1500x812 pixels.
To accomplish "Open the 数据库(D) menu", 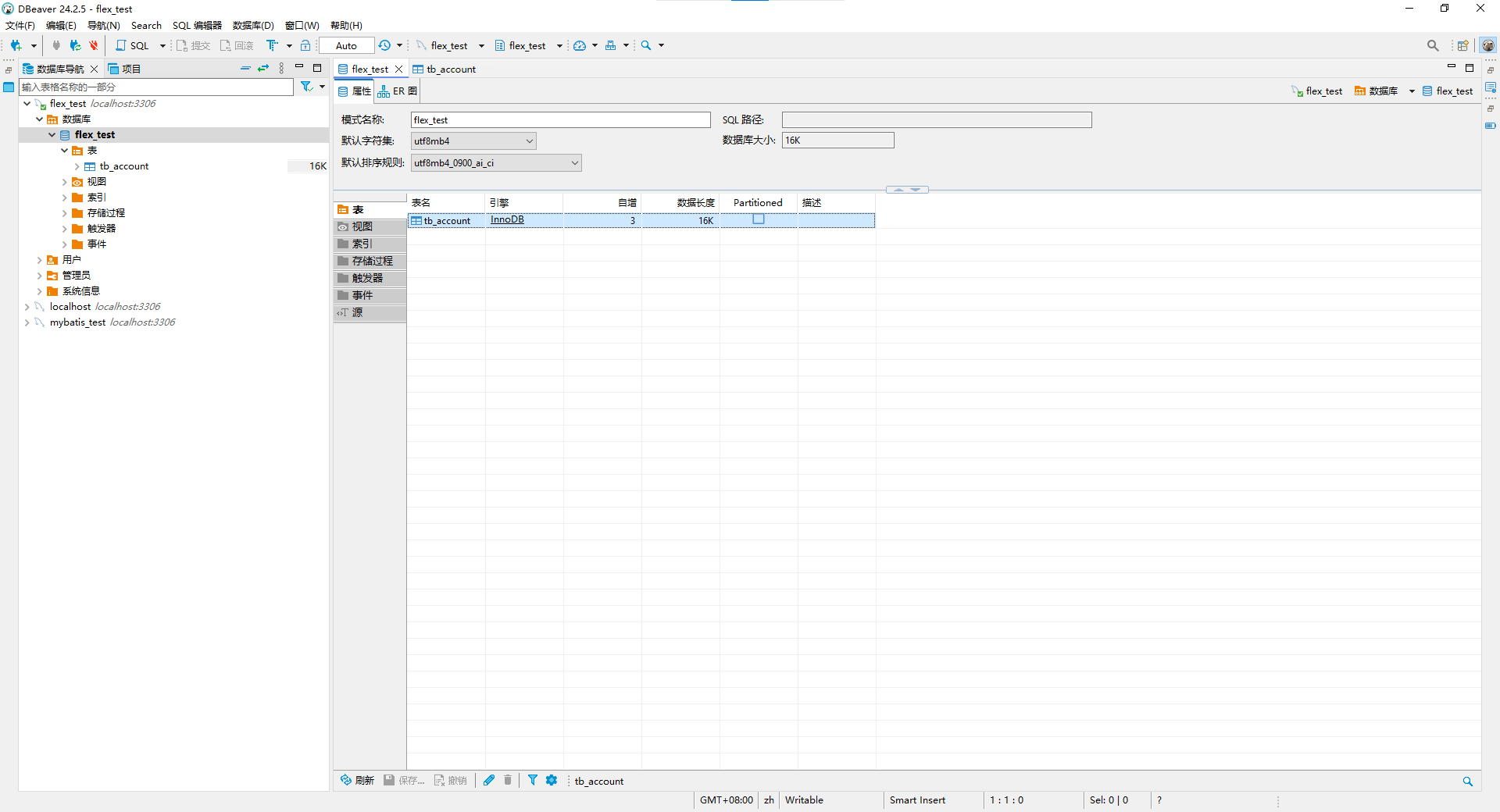I will 253,25.
